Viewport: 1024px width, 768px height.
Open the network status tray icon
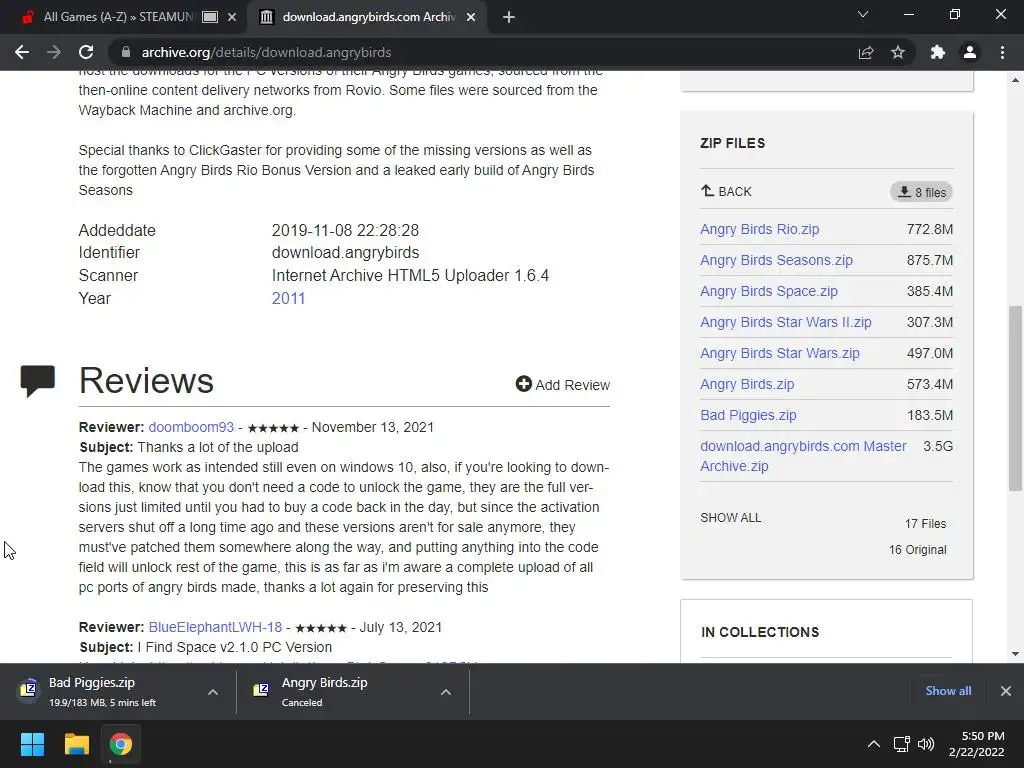click(x=902, y=744)
